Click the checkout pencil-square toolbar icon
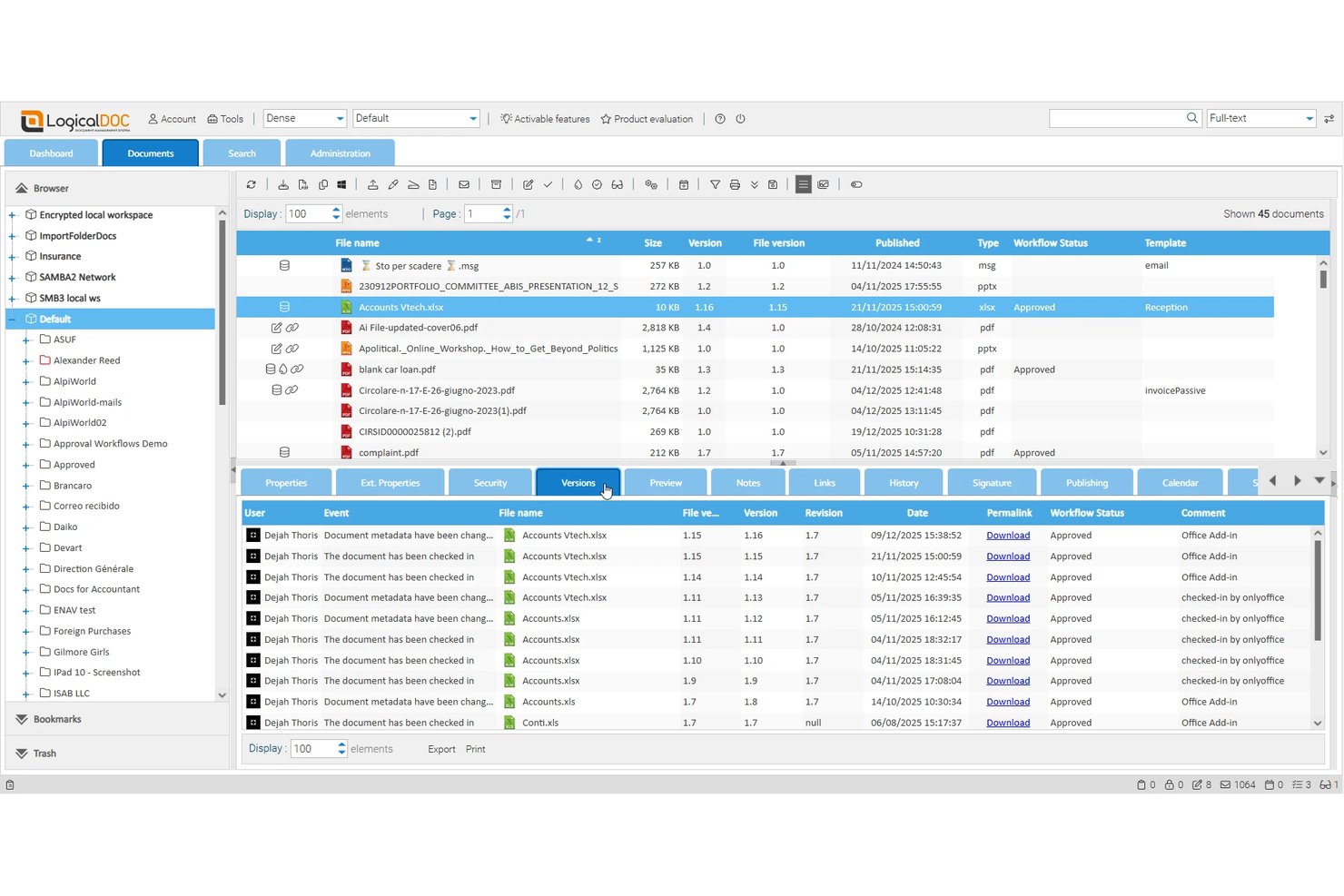The width and height of the screenshot is (1344, 896). pos(528,184)
